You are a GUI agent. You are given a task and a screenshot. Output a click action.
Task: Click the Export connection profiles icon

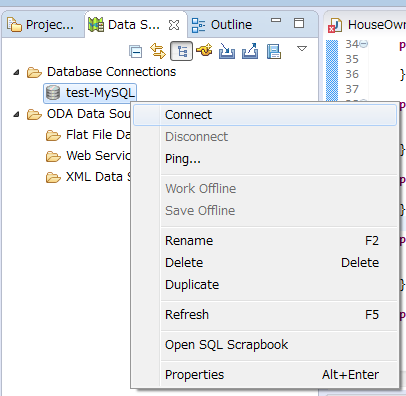click(x=250, y=51)
